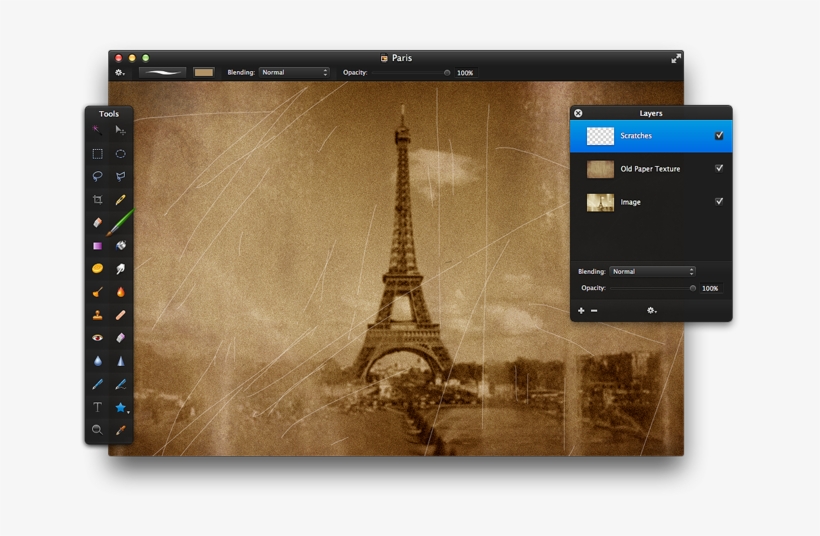Viewport: 820px width, 536px height.
Task: Select the Pencil tool
Action: tap(120, 199)
